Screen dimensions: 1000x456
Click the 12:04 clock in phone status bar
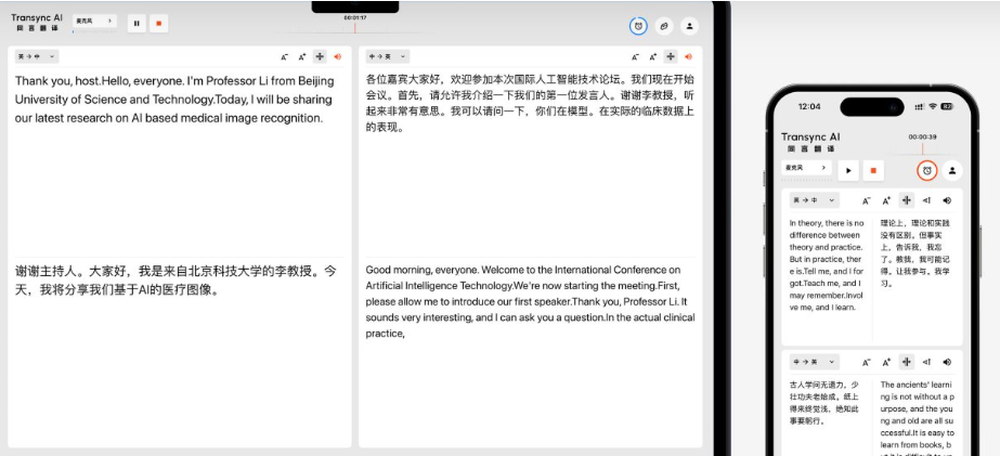click(809, 107)
